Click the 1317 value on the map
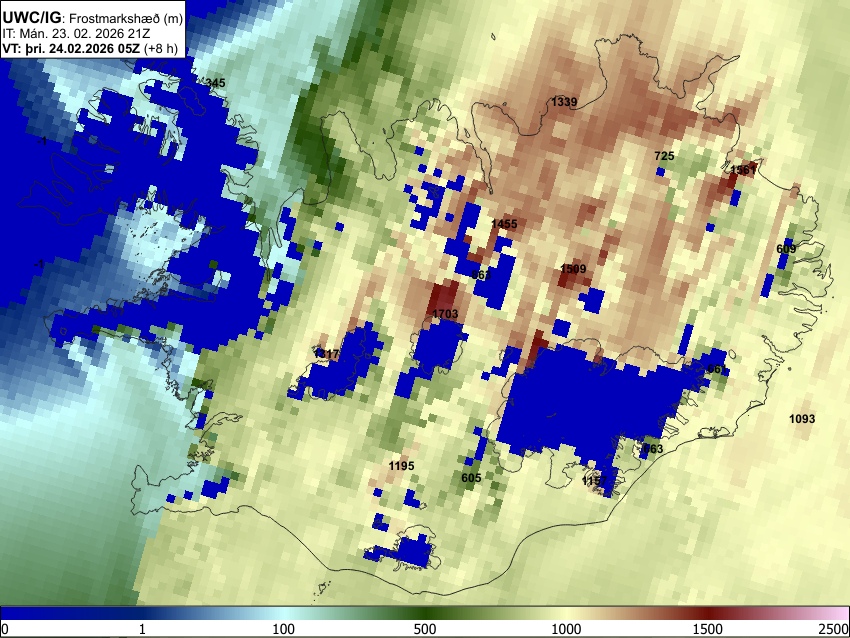The image size is (850, 638). (326, 354)
